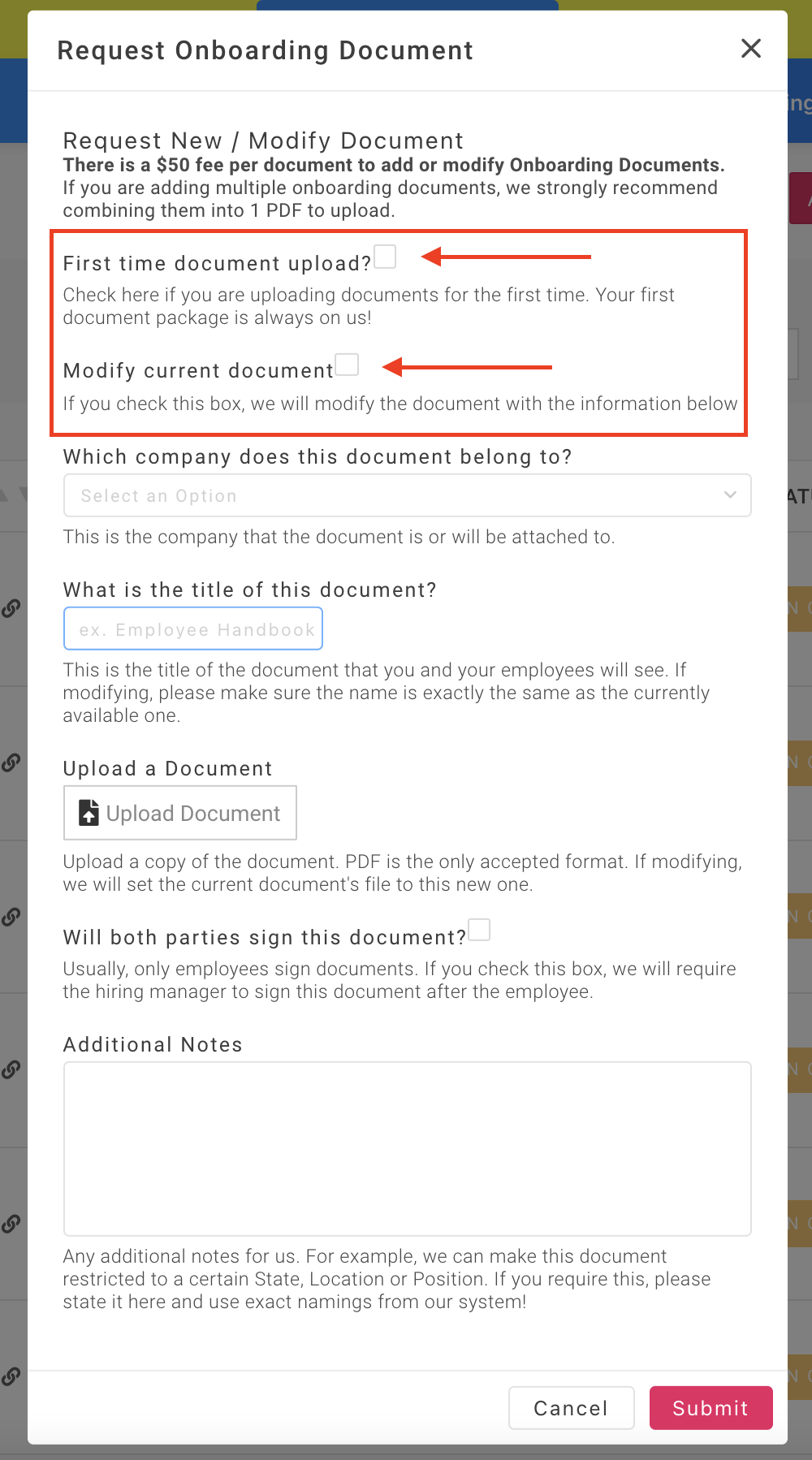The height and width of the screenshot is (1460, 812).
Task: Click the Upload Document button
Action: [x=180, y=813]
